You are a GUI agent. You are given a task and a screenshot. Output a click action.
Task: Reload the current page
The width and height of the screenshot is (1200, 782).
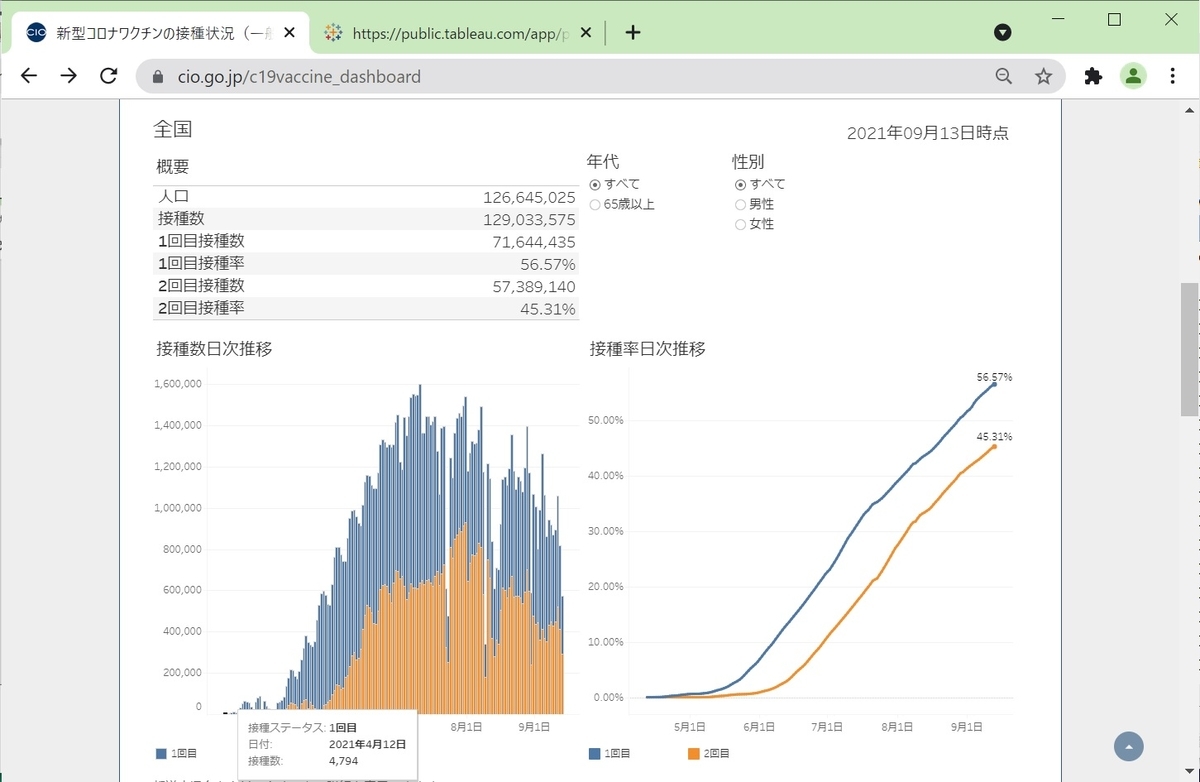[108, 76]
